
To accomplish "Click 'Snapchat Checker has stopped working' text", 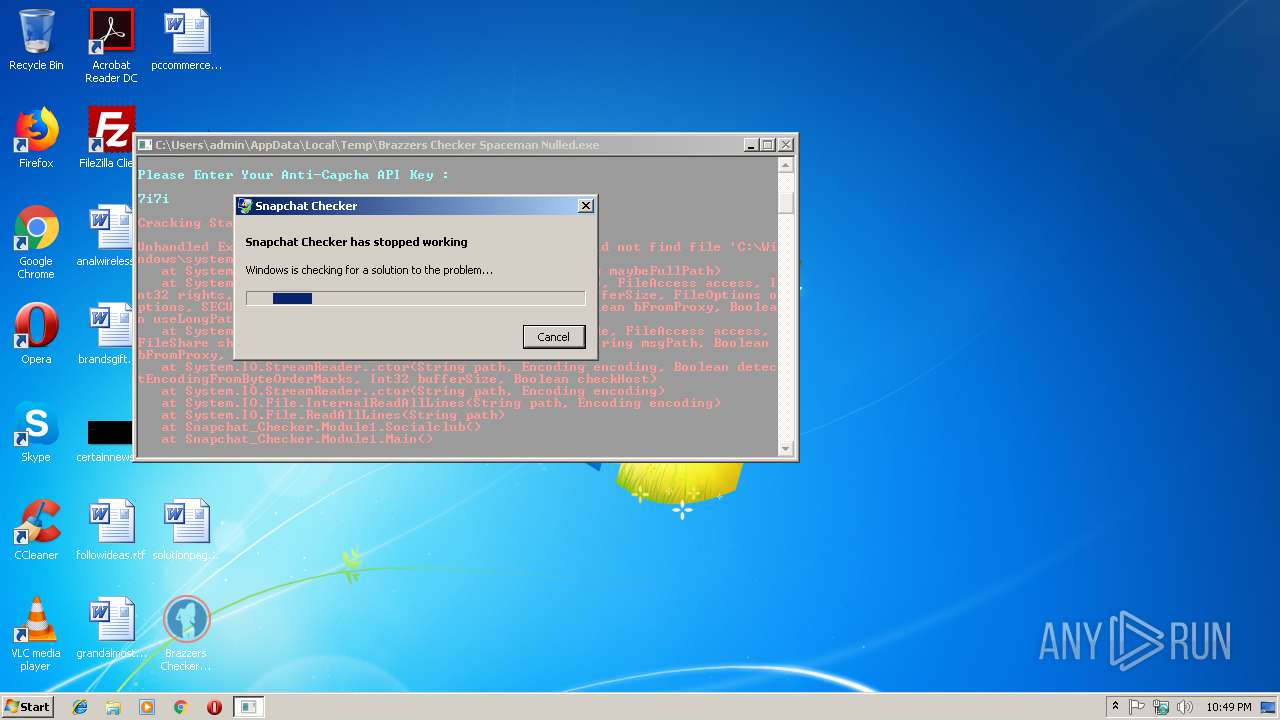I will click(x=356, y=242).
